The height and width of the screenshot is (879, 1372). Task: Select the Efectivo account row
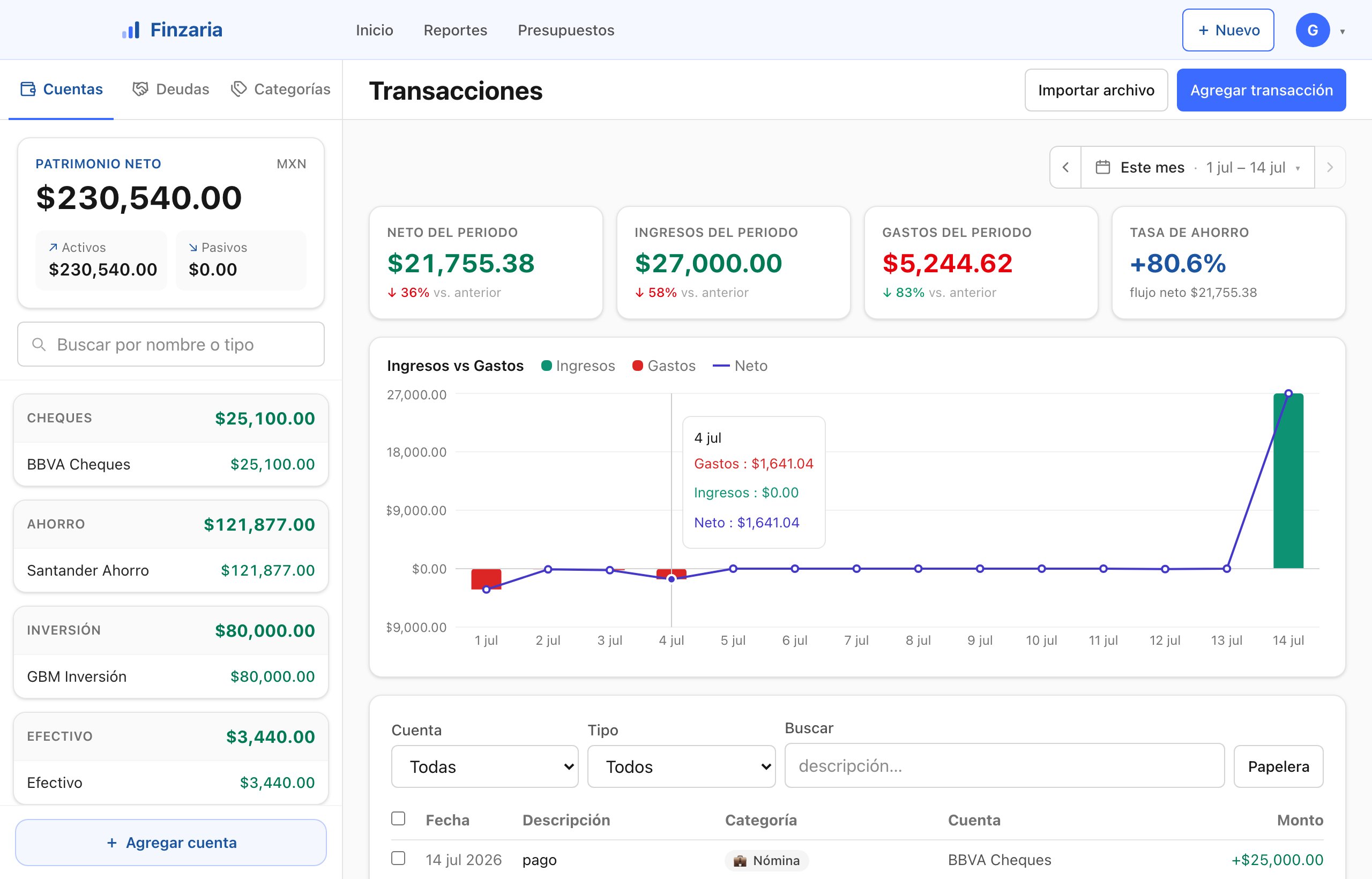tap(170, 783)
